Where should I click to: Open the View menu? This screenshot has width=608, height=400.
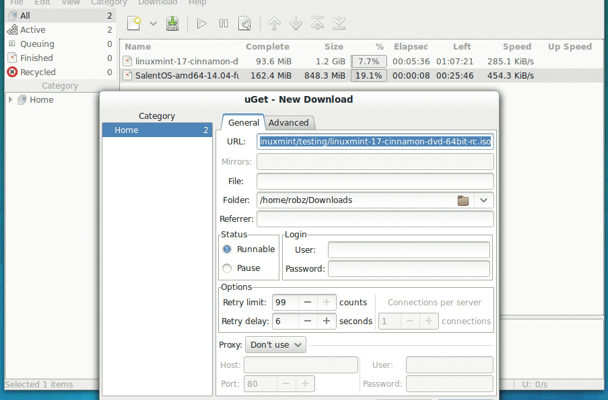[x=71, y=2]
